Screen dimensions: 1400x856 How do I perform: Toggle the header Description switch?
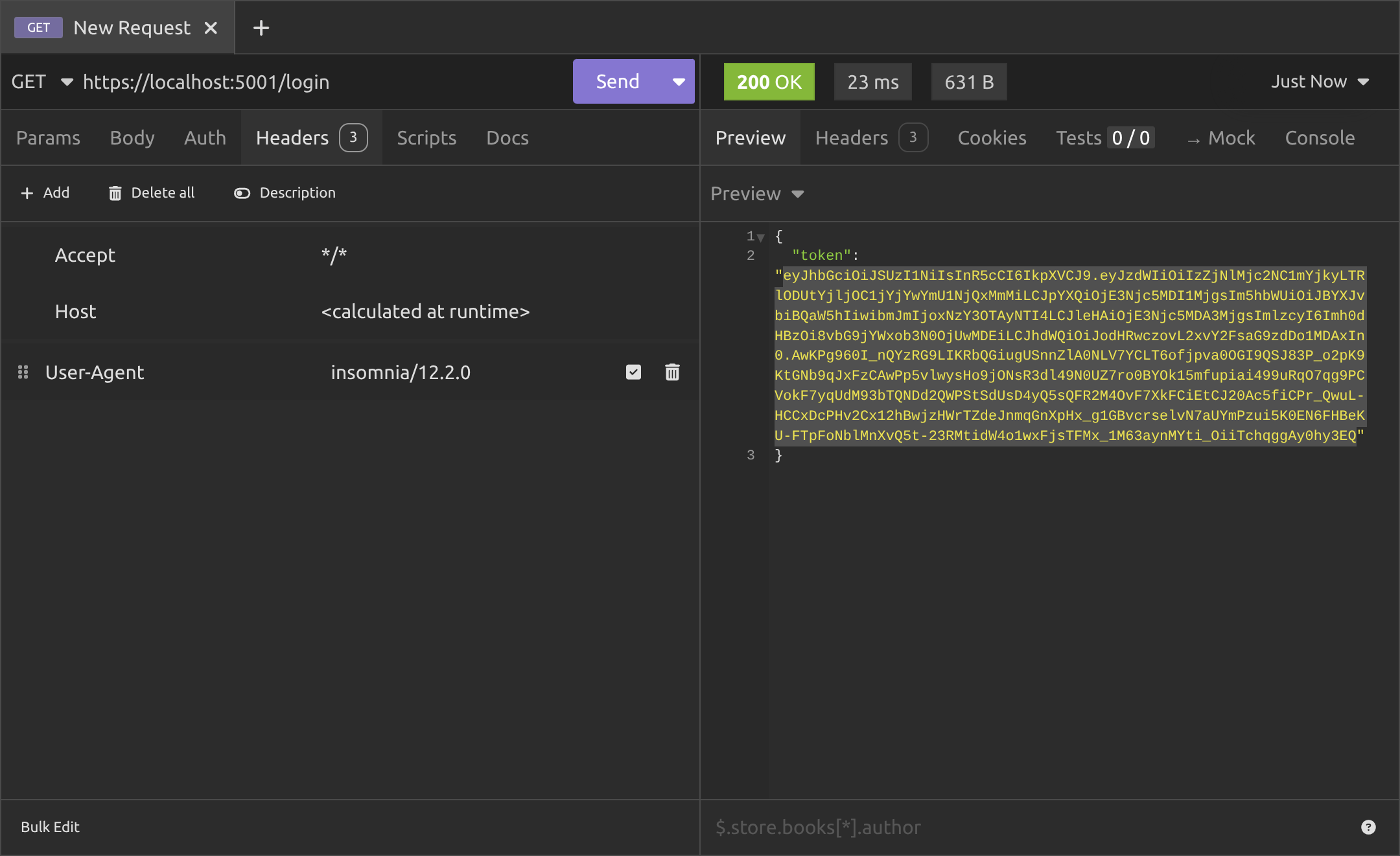242,193
